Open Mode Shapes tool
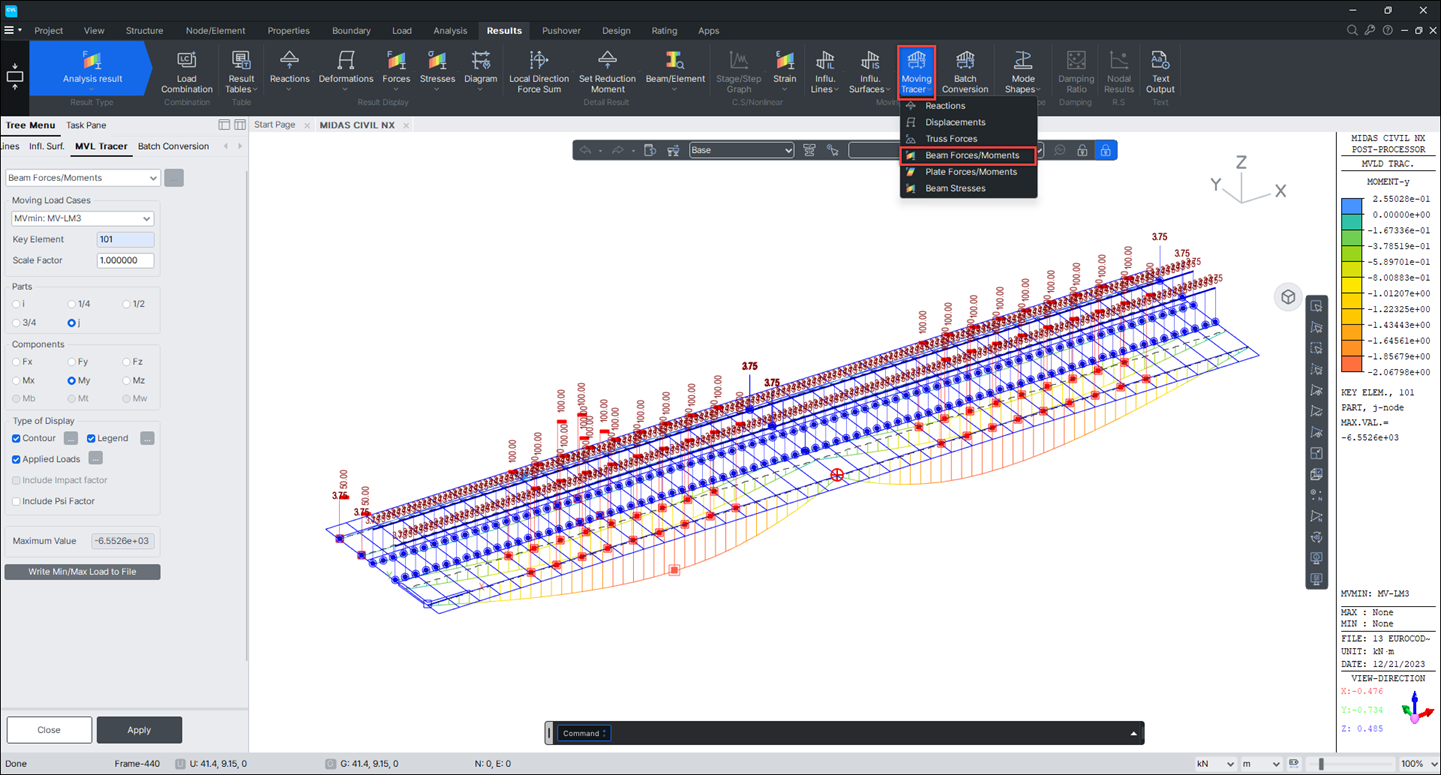 pos(1023,72)
